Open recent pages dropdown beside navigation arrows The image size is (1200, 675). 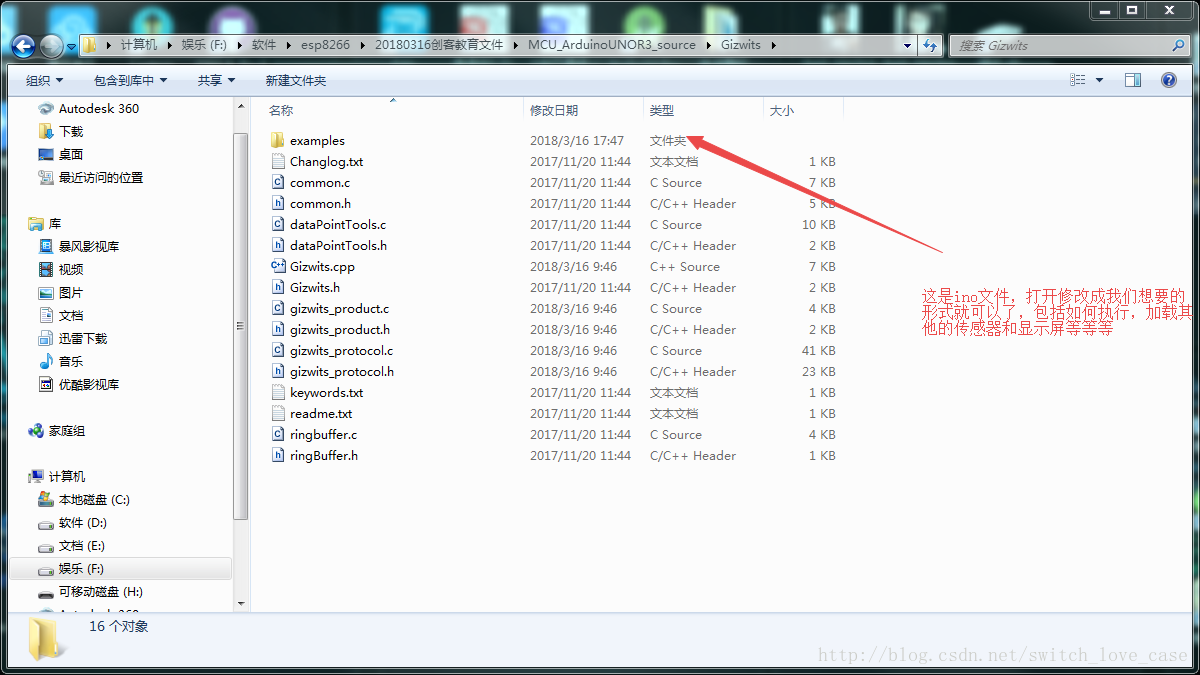(71, 46)
